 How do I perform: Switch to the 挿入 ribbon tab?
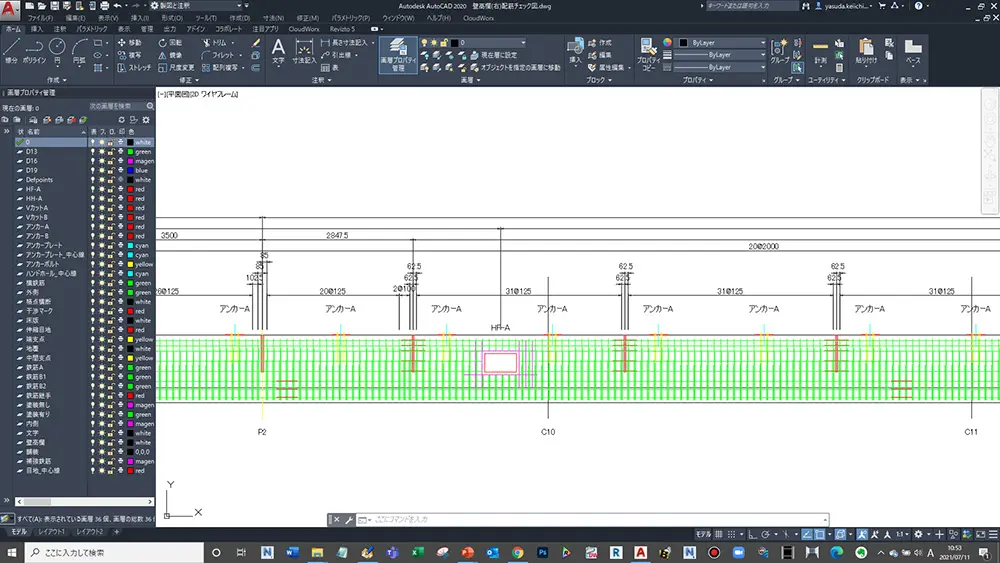pos(37,29)
